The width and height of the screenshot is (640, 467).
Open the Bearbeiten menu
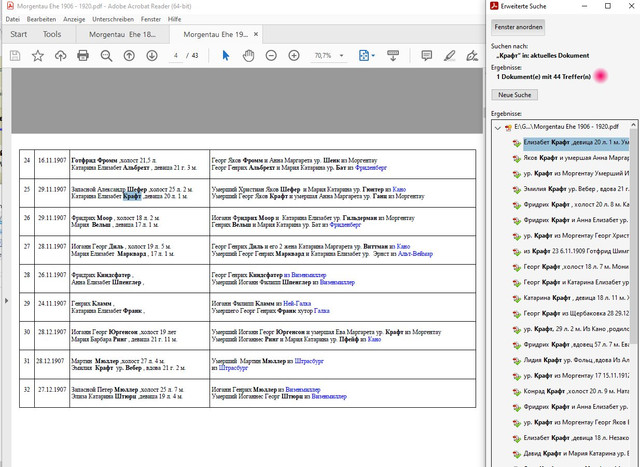pyautogui.click(x=41, y=19)
